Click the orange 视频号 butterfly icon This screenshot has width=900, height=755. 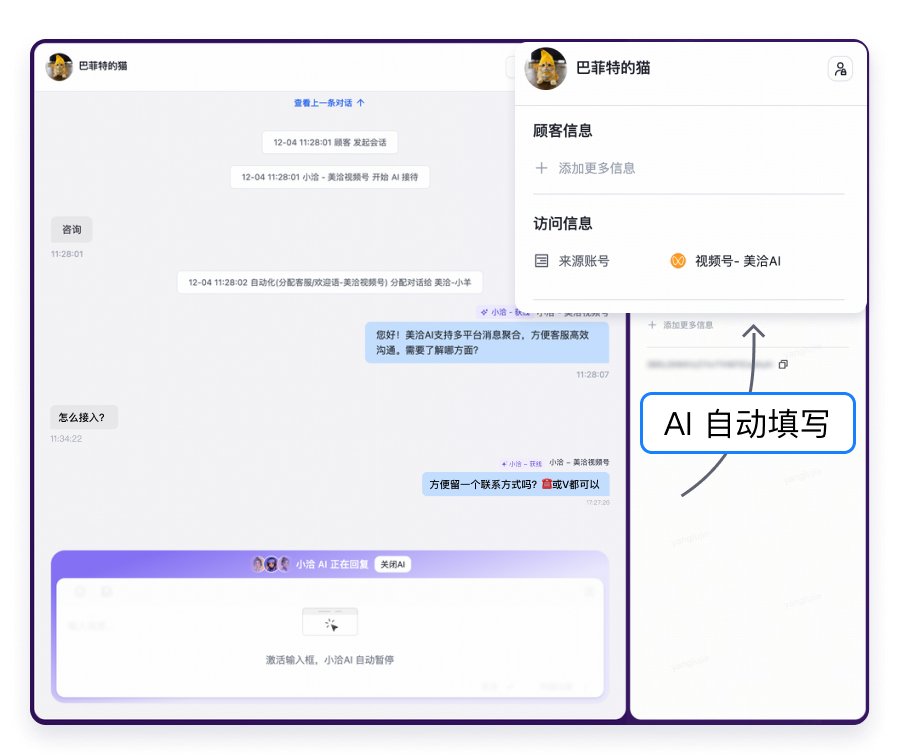tap(677, 261)
